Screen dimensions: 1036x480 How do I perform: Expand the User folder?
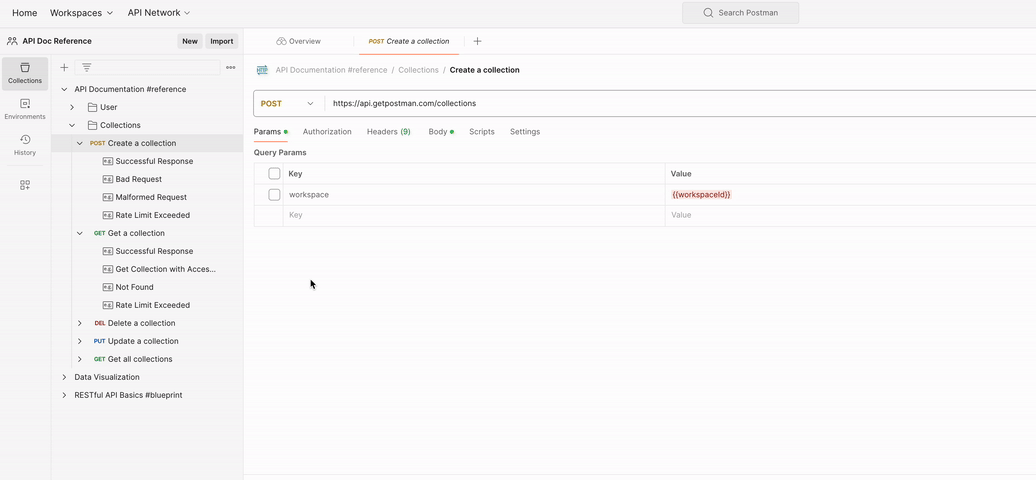(72, 107)
